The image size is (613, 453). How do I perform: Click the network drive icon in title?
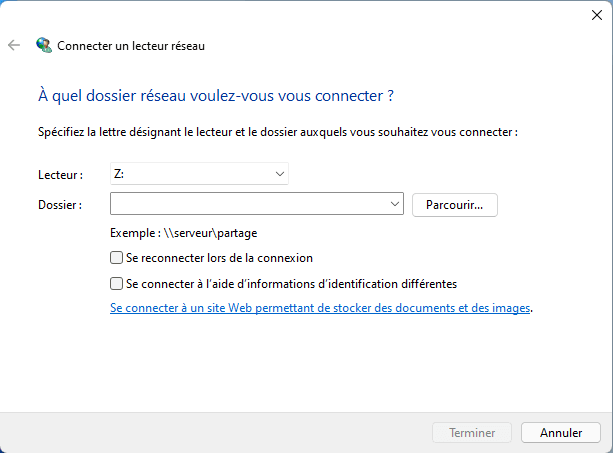point(43,45)
